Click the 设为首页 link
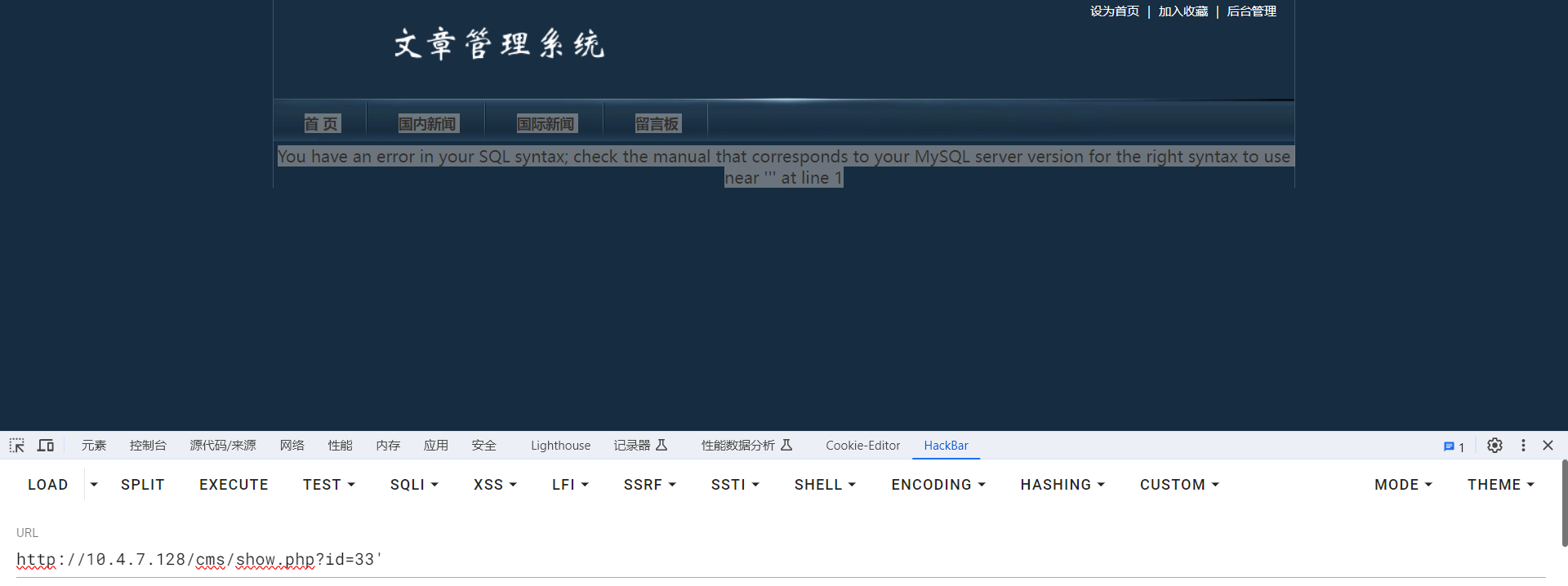 coord(1115,11)
